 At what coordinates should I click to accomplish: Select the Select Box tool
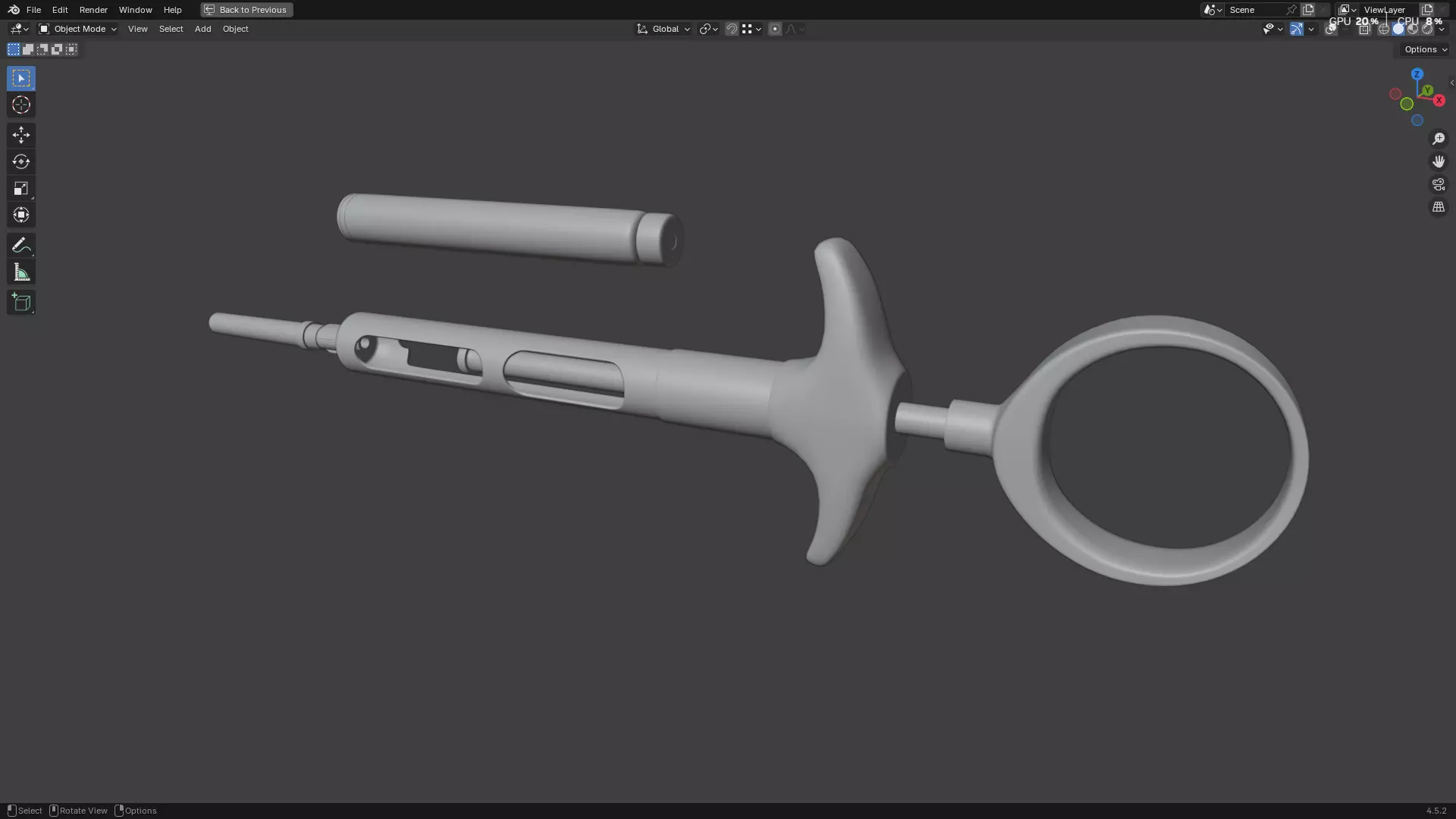pyautogui.click(x=21, y=78)
